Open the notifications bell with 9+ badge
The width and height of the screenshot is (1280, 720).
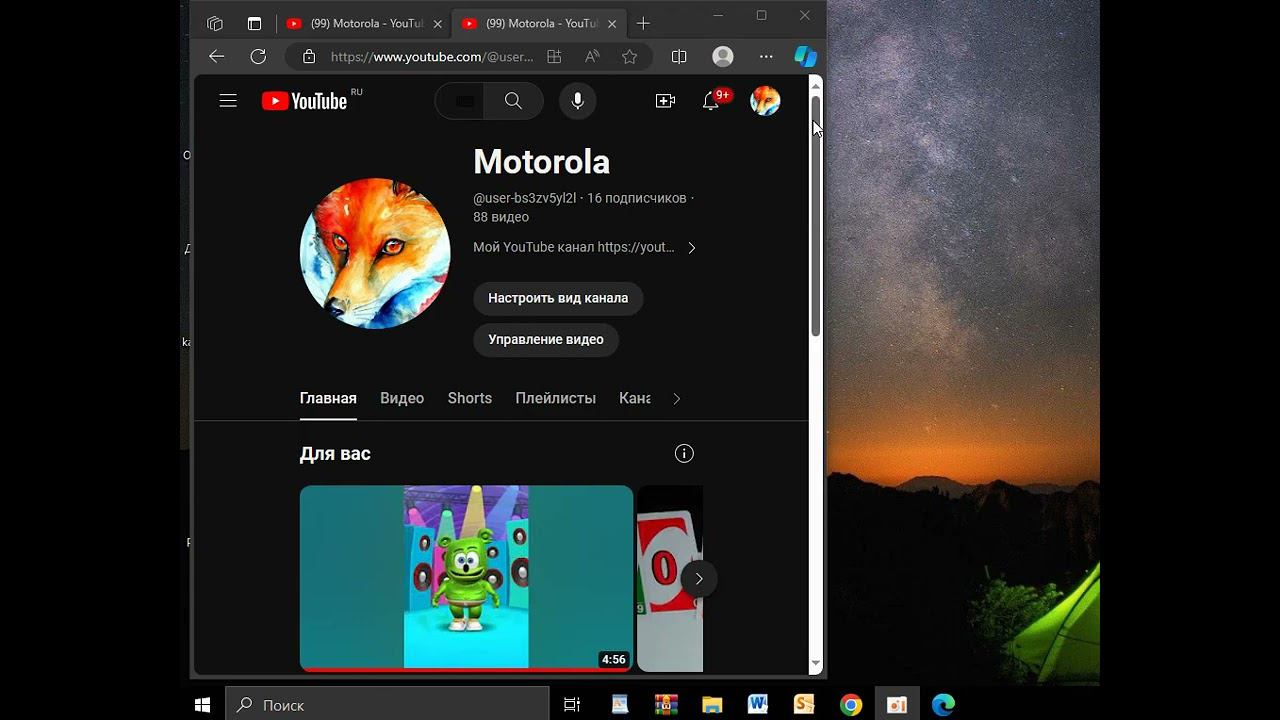tap(711, 101)
